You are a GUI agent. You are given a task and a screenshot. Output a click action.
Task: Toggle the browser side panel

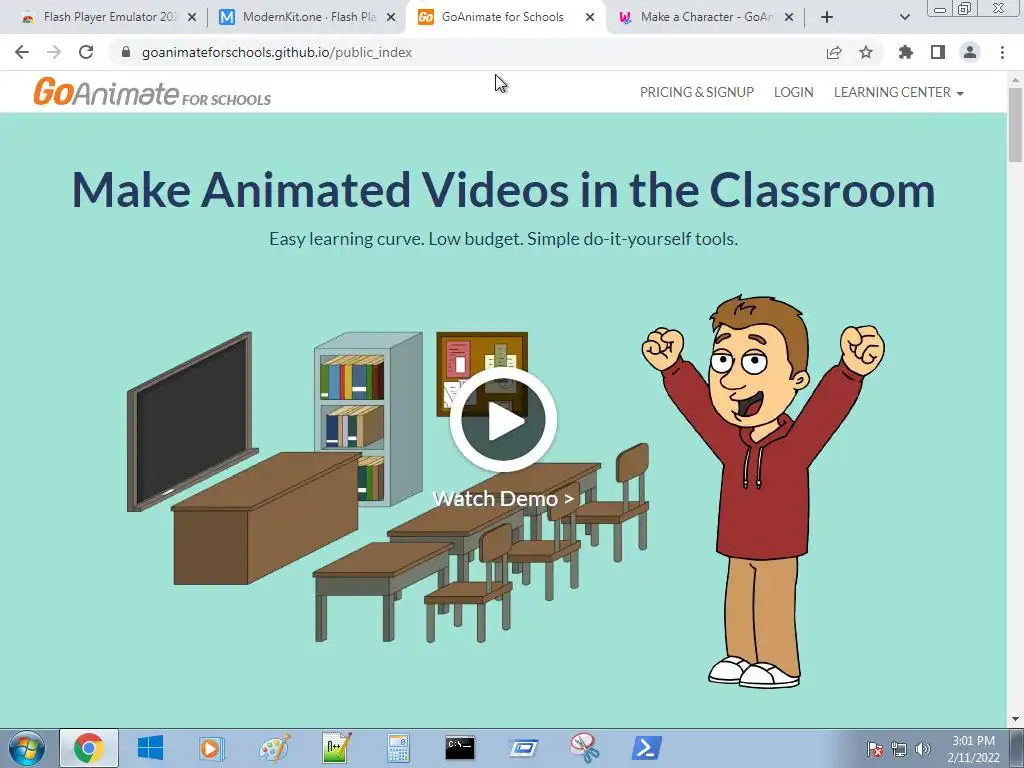click(938, 52)
